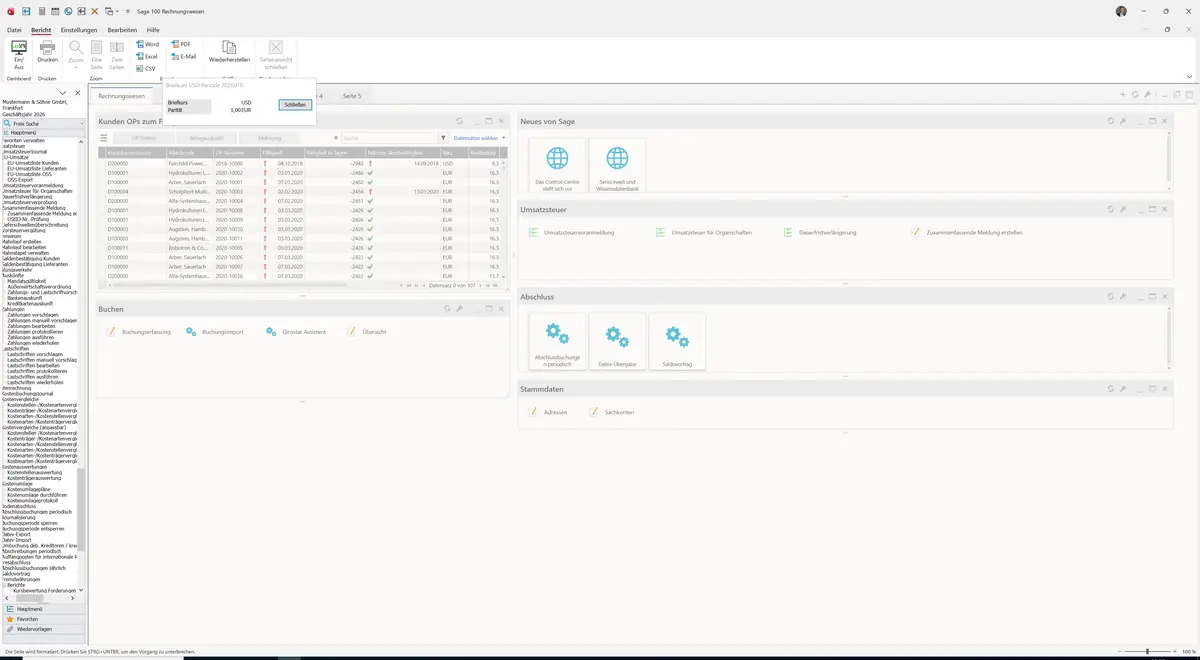Collapse the navigation sidebar with the chevron
1200x660 pixels.
point(63,93)
